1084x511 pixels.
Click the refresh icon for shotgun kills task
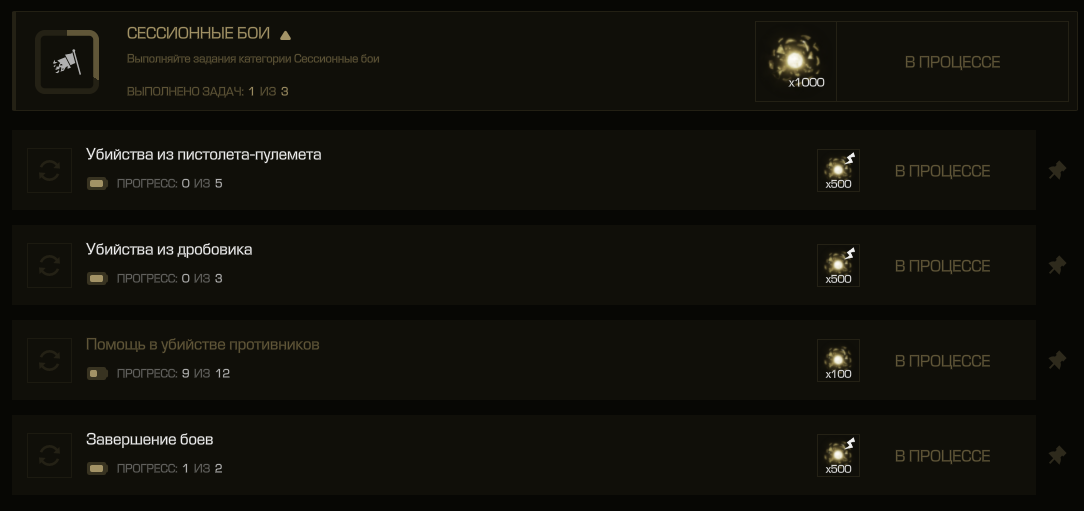point(49,266)
